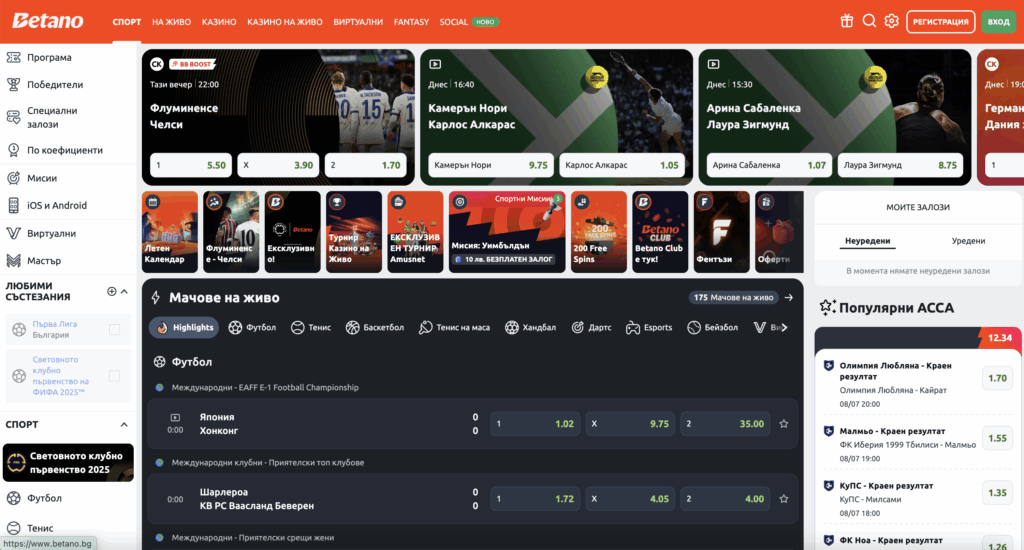Select the Футбол filter in live matches
Viewport: 1024px width, 550px height.
(252, 327)
